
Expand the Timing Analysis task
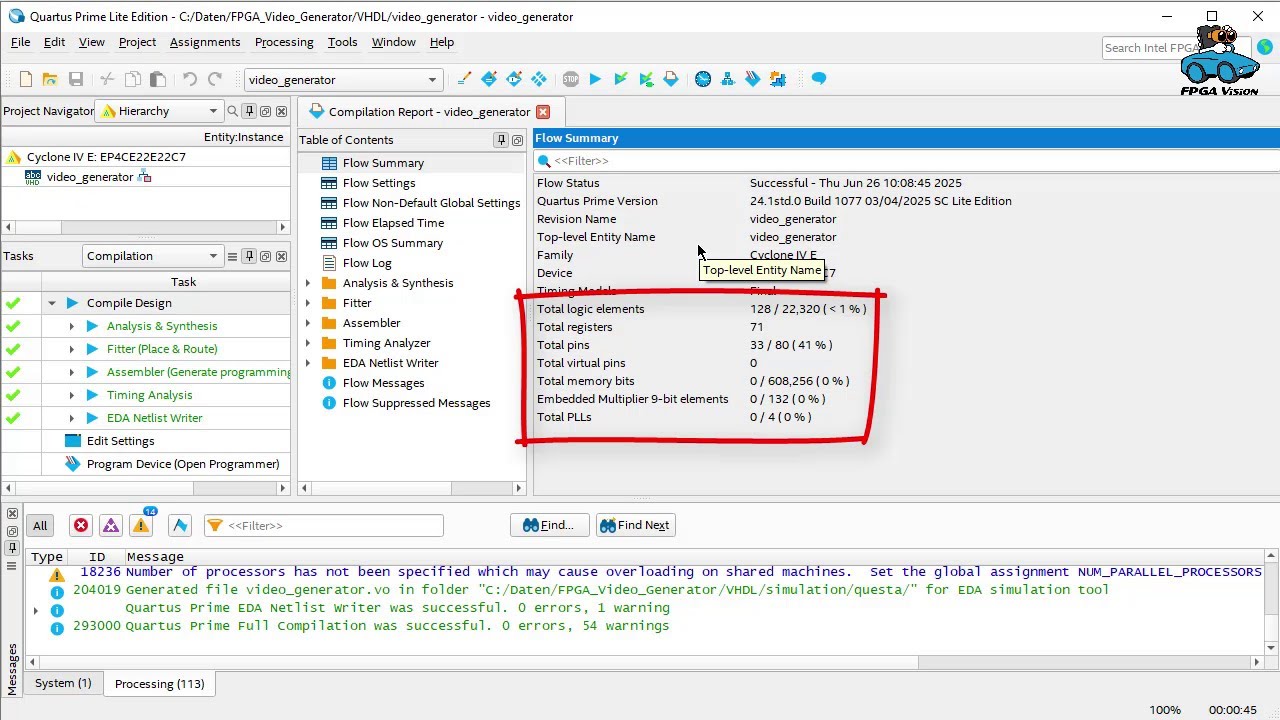[x=71, y=395]
